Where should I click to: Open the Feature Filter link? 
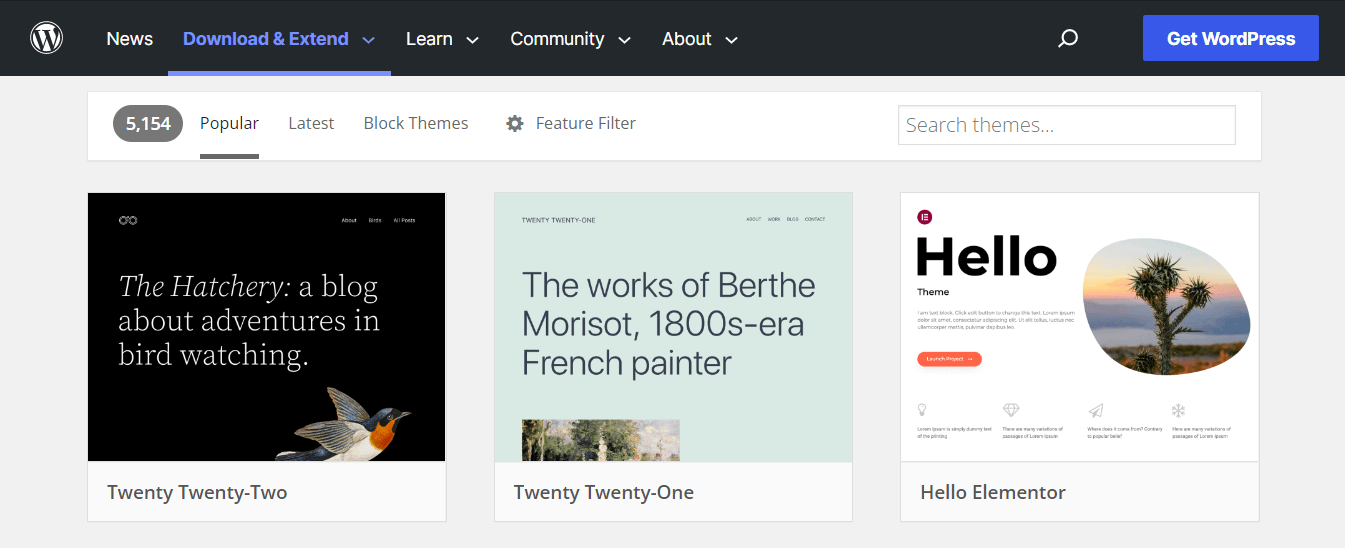point(586,123)
